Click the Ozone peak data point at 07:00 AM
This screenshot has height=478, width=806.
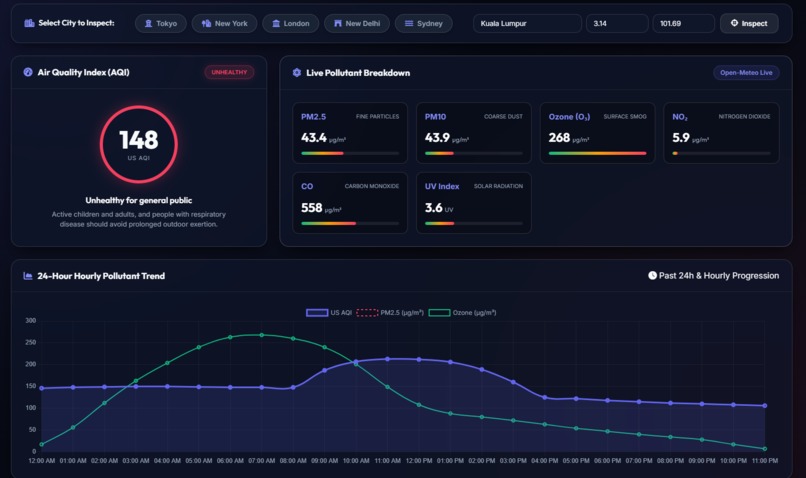tap(262, 335)
